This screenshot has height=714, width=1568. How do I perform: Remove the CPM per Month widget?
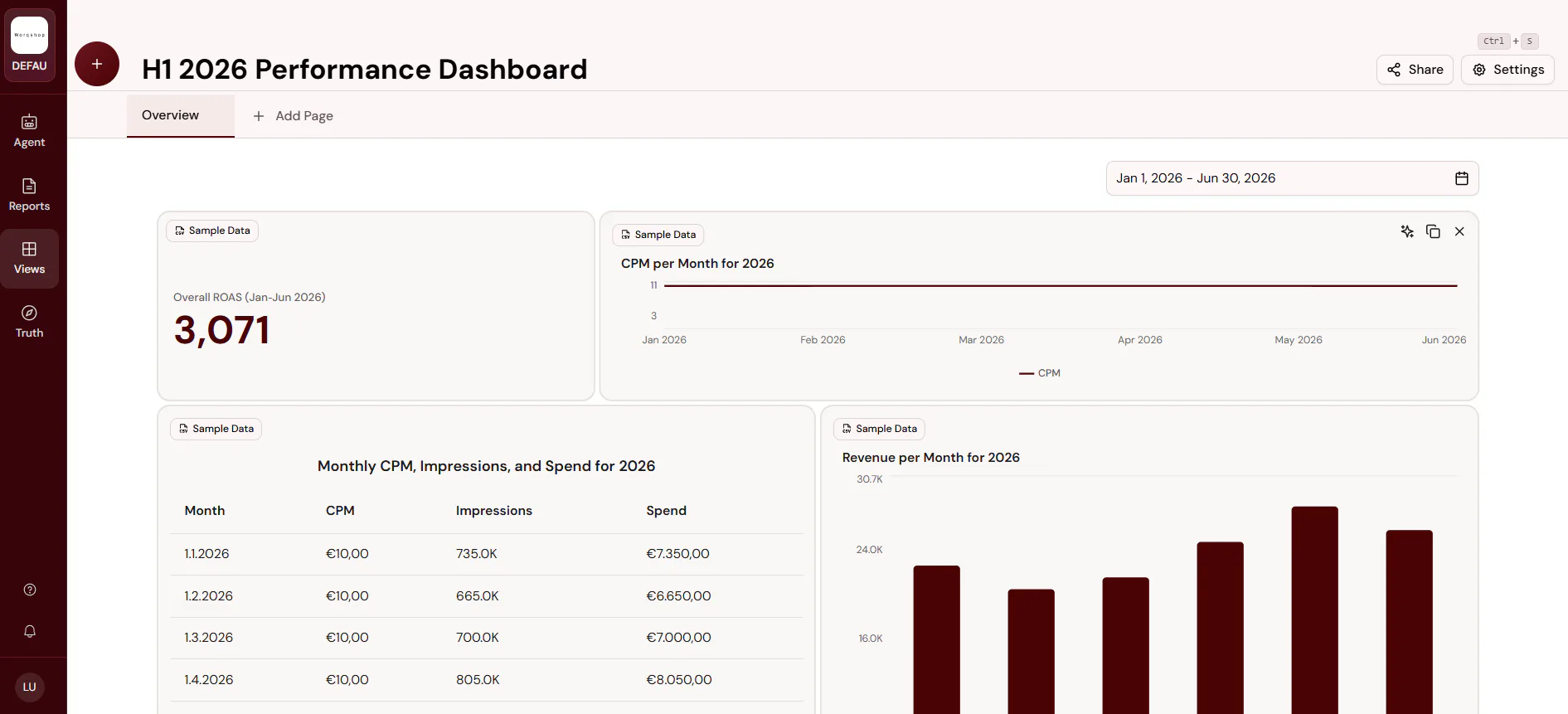[1459, 231]
